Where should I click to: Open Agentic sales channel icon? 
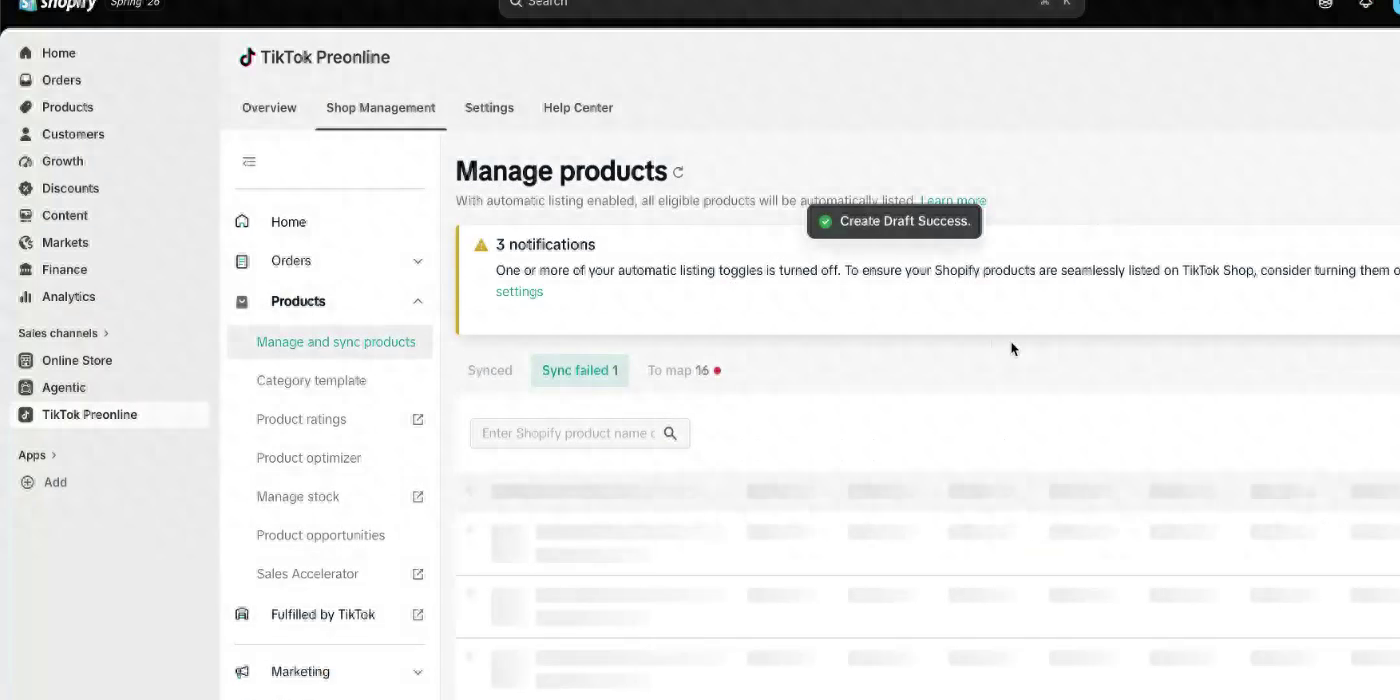click(x=26, y=387)
